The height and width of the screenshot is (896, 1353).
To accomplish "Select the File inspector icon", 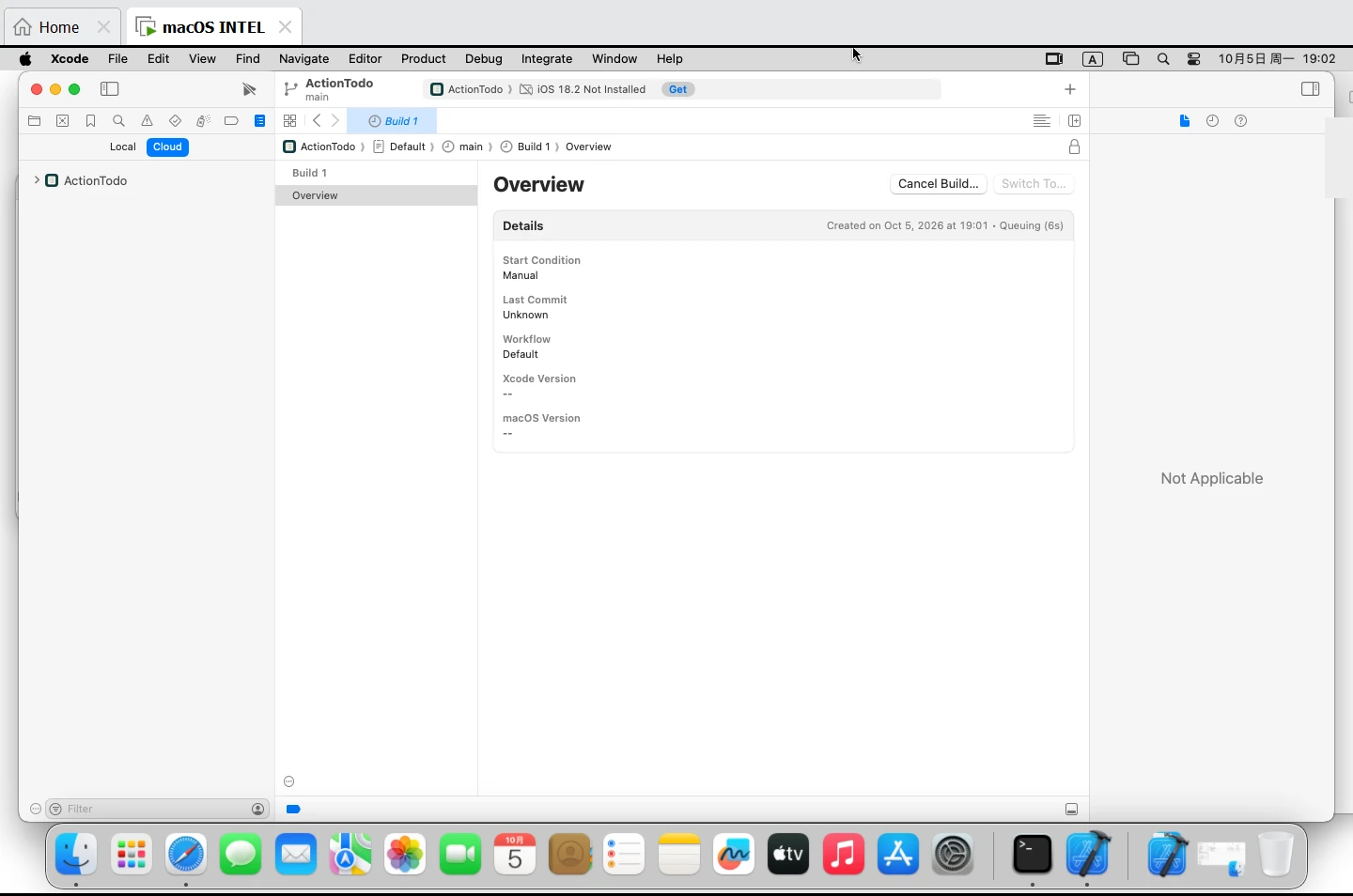I will click(1185, 121).
